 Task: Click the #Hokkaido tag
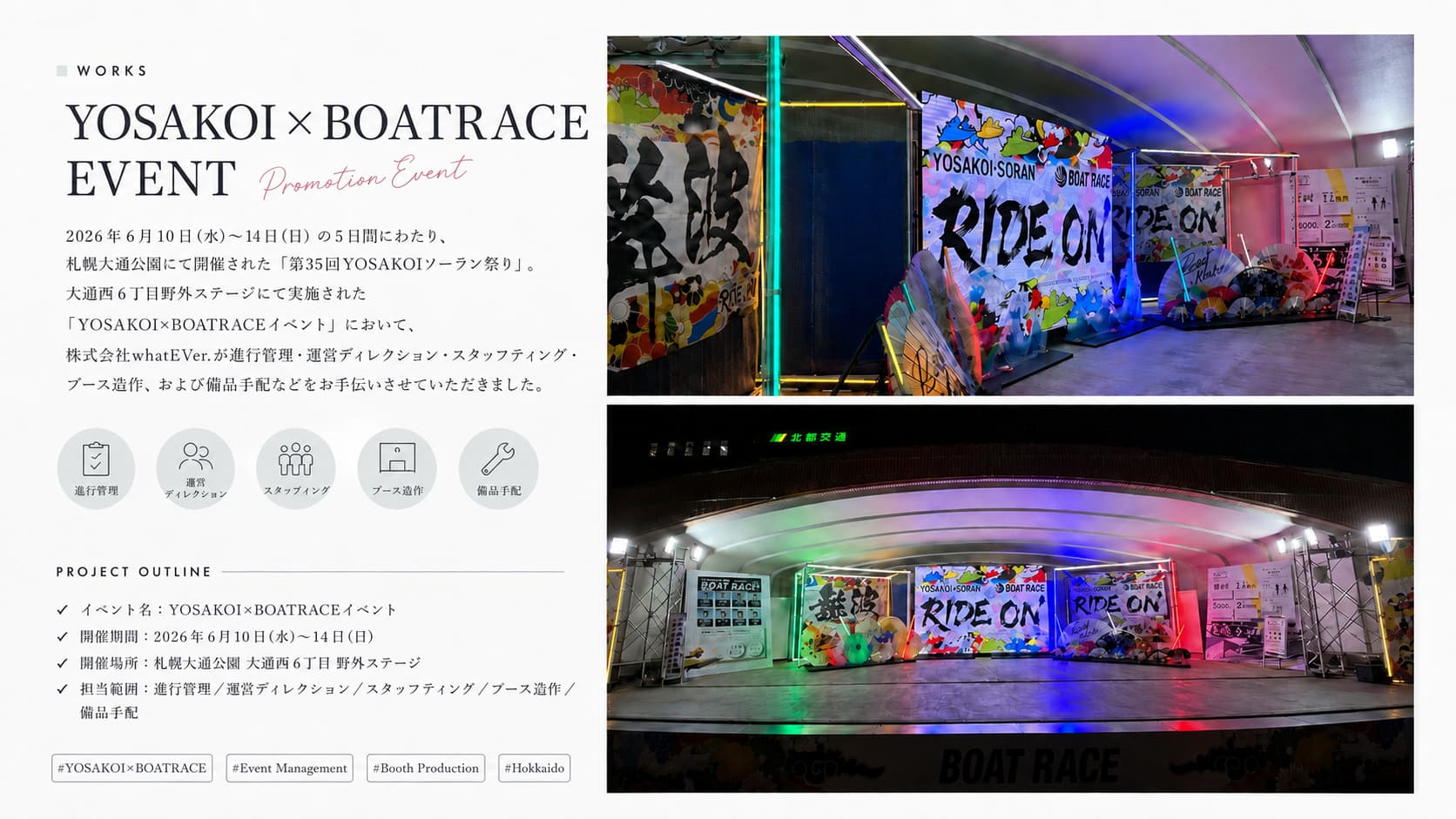tap(535, 768)
